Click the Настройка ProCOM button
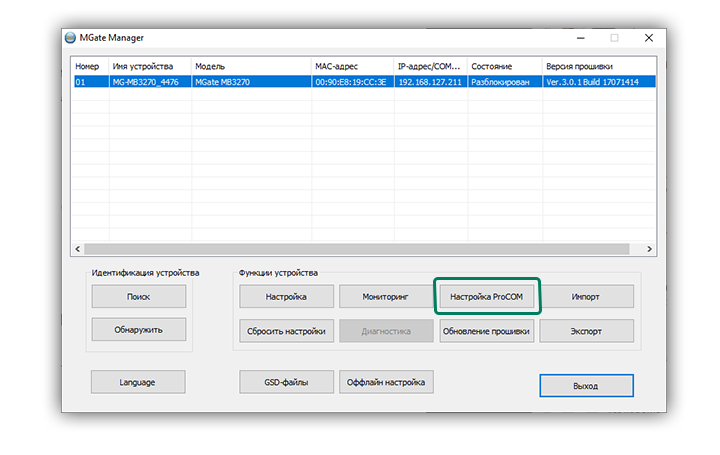This screenshot has height=455, width=720. coord(487,297)
